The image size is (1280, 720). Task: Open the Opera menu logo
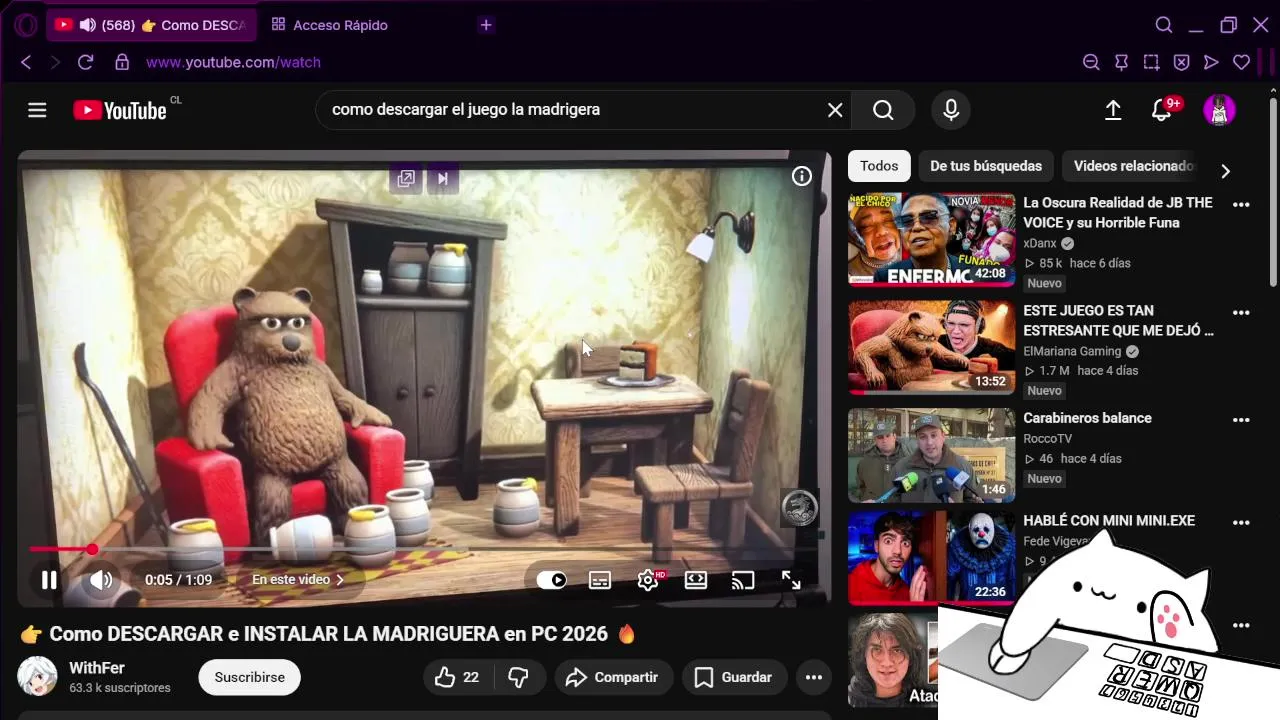[x=26, y=25]
